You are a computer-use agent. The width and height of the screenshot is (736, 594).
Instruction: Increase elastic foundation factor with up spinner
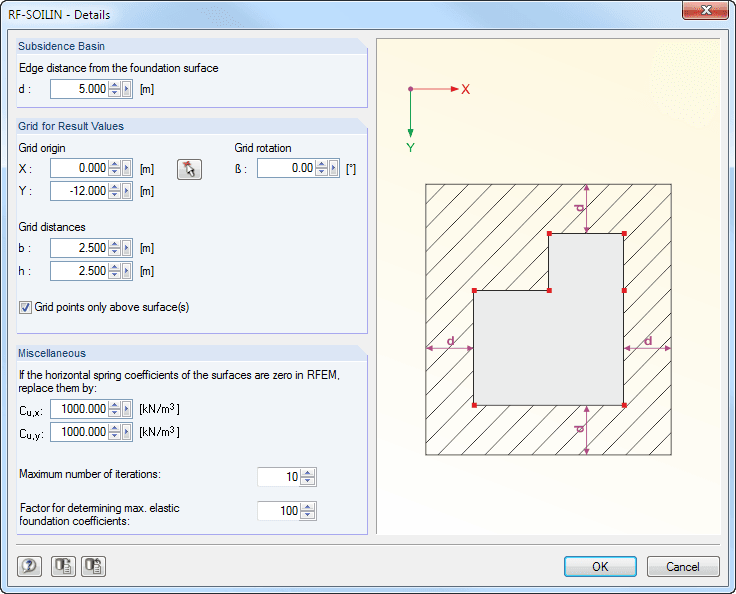tap(308, 507)
